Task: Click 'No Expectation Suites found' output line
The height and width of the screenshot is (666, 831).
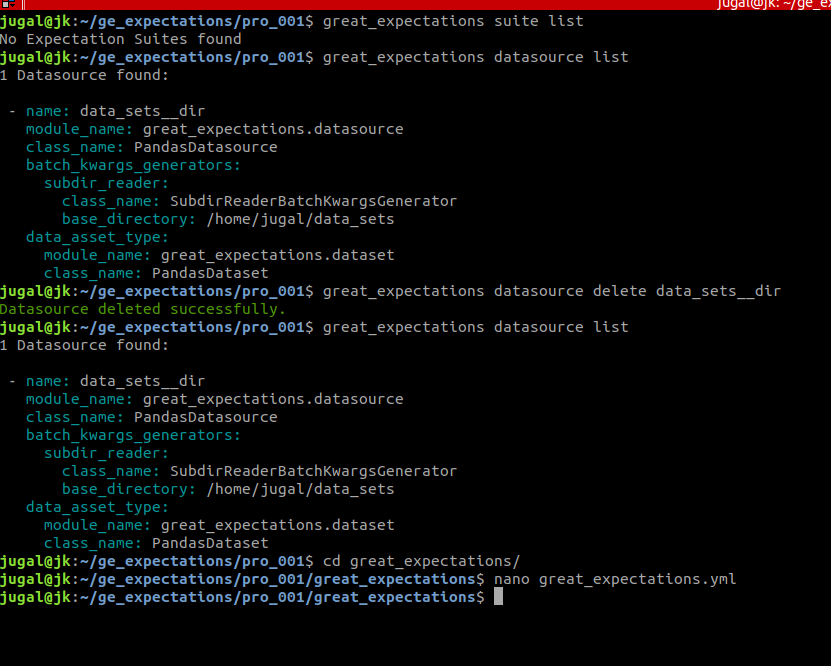Action: point(121,39)
